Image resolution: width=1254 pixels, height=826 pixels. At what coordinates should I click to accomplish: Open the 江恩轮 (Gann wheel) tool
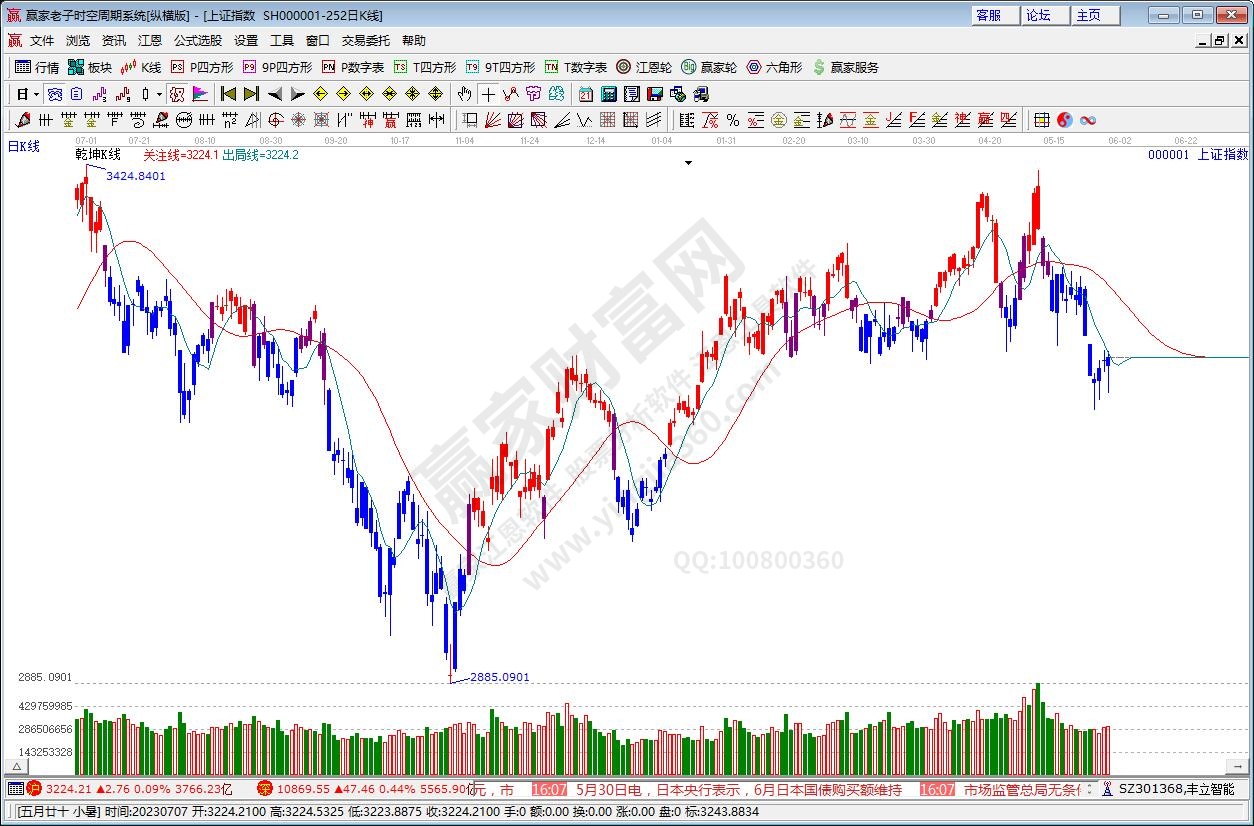tap(643, 67)
